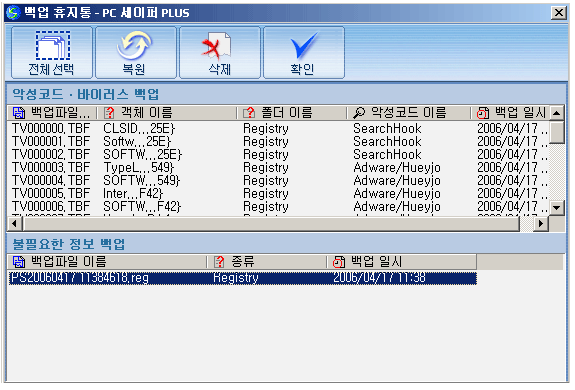Image resolution: width=575 pixels, height=390 pixels.
Task: Click backup date in TV000004.TBF row
Action: click(x=512, y=180)
